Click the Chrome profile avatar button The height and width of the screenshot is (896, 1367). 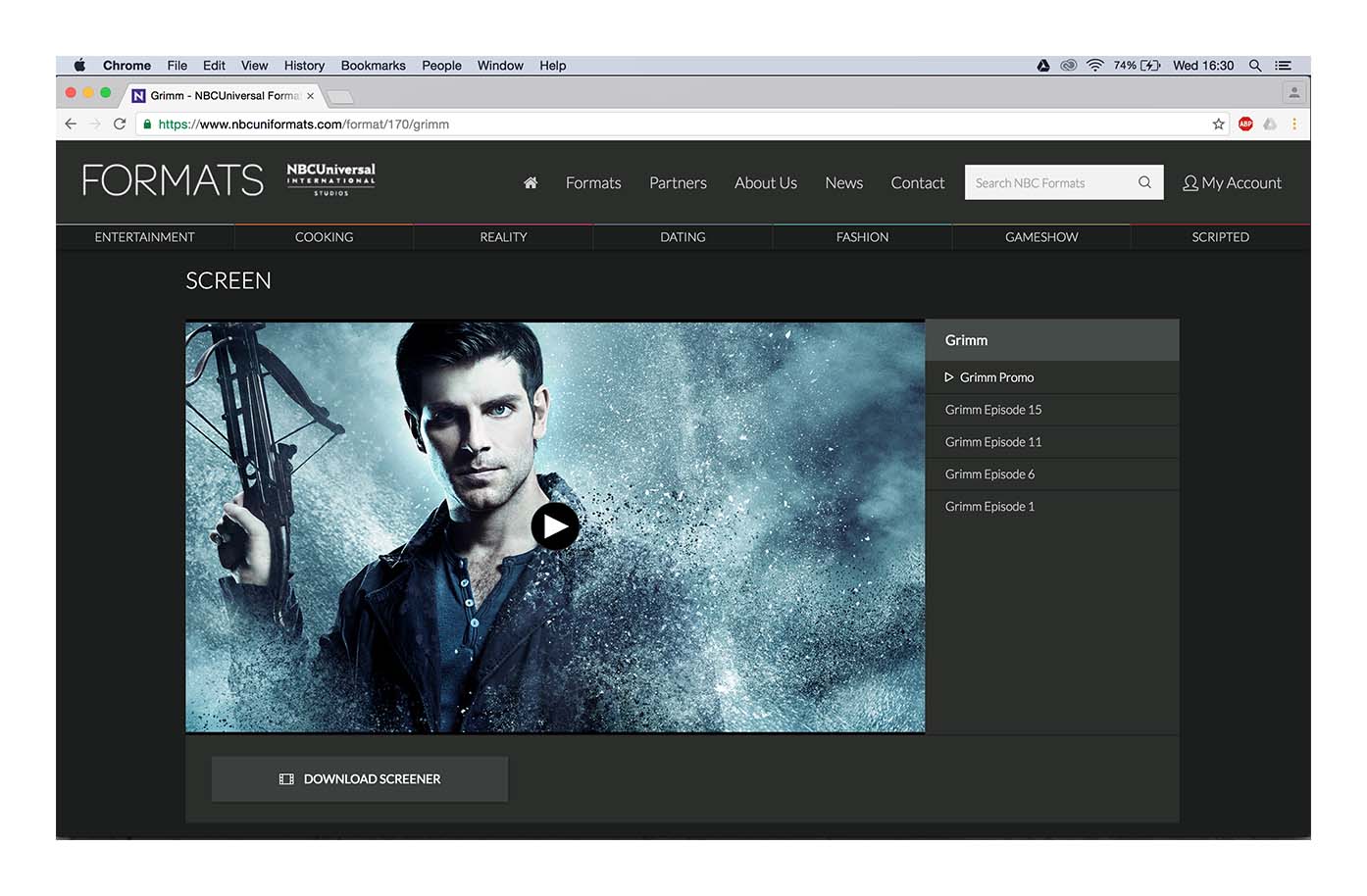1294,93
